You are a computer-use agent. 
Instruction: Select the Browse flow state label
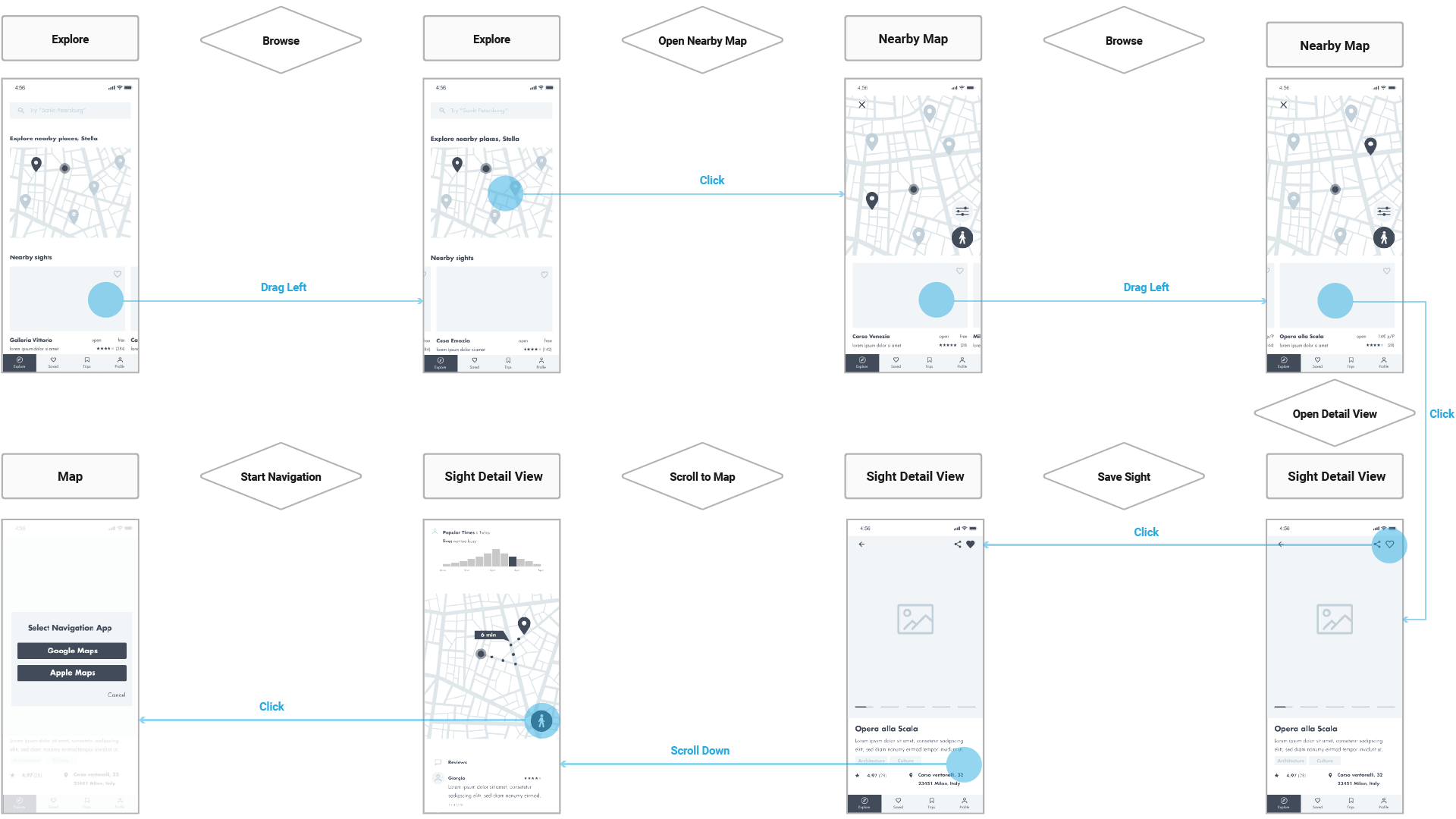[278, 41]
